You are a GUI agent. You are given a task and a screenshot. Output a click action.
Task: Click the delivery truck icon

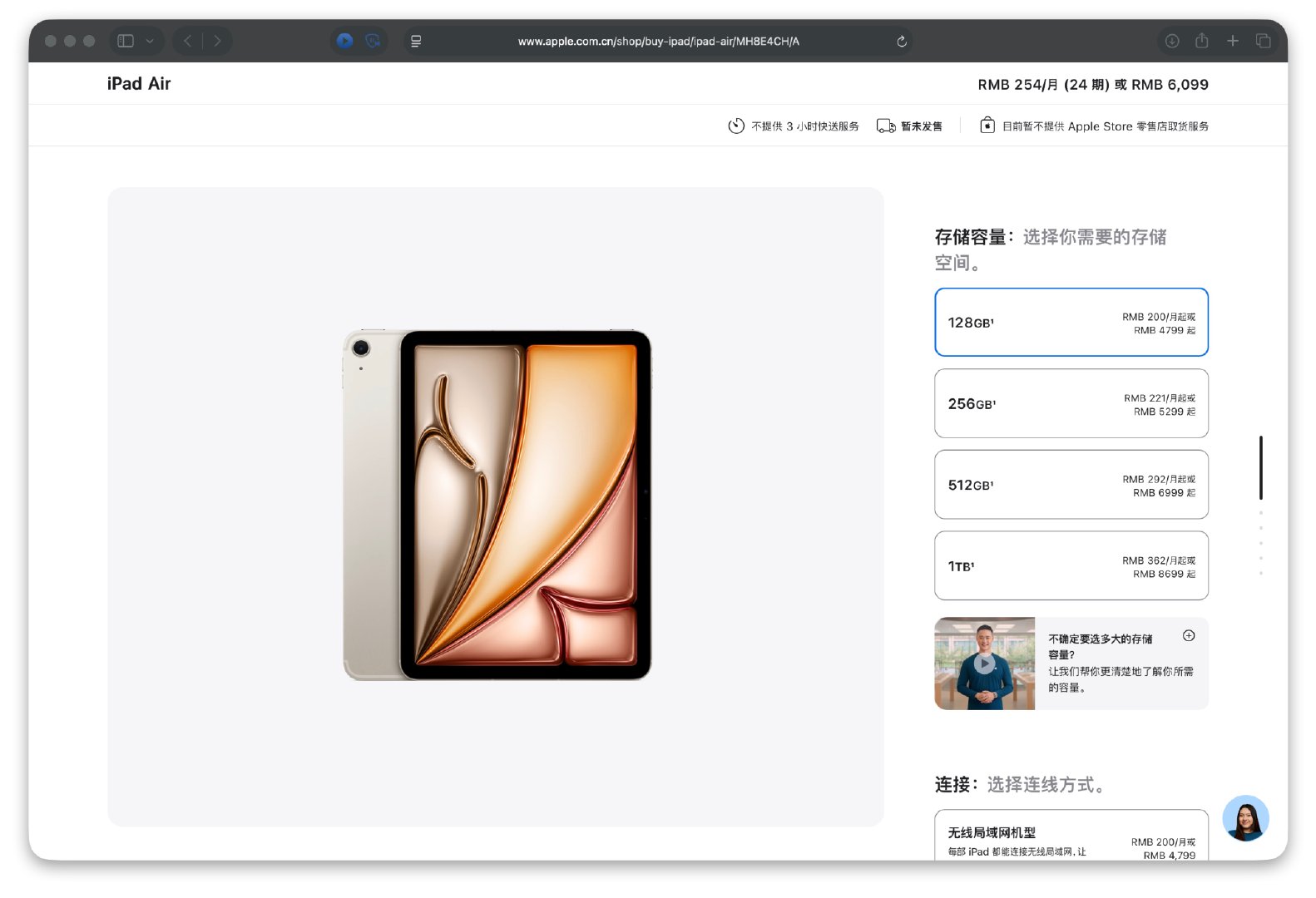point(886,126)
